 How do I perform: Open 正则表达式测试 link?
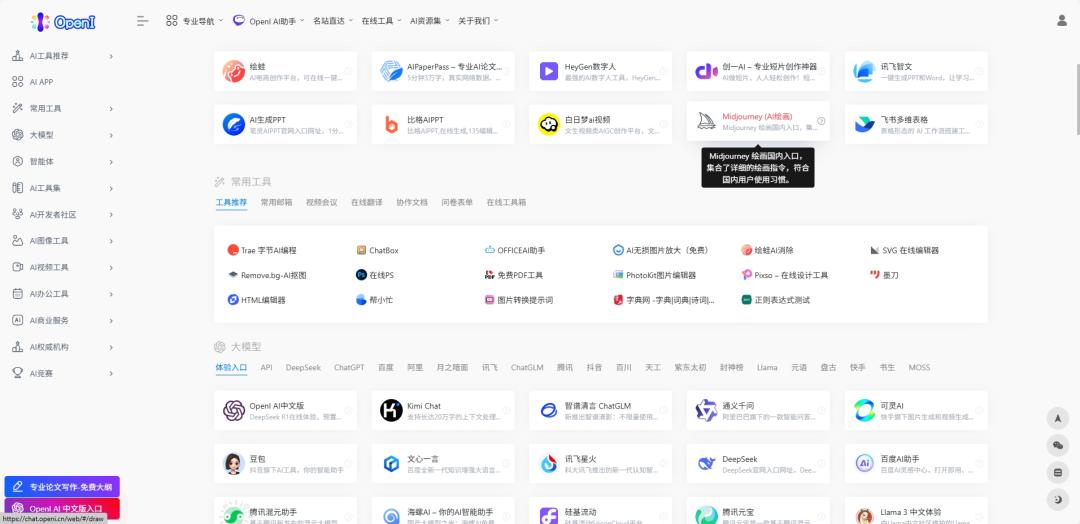(776, 300)
